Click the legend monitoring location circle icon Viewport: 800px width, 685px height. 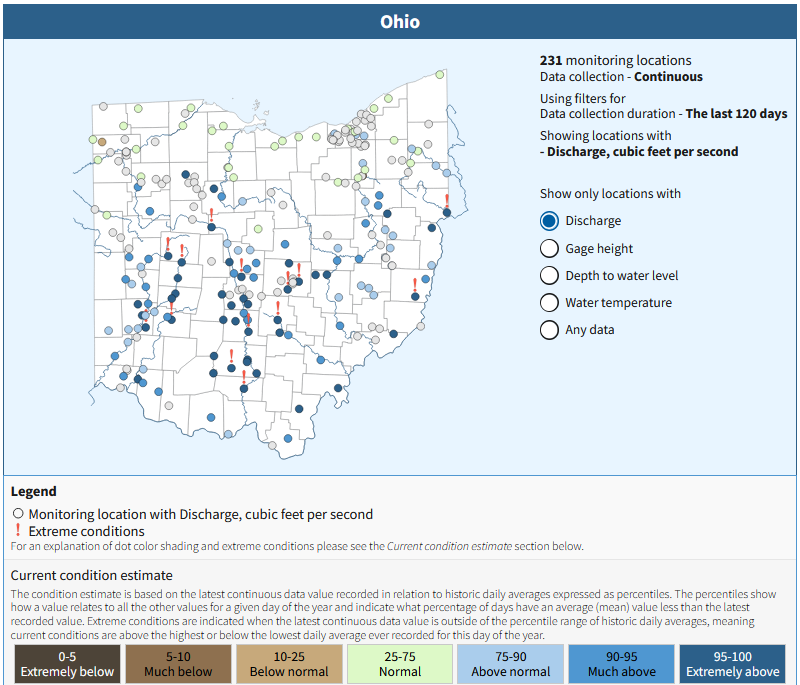(x=18, y=513)
